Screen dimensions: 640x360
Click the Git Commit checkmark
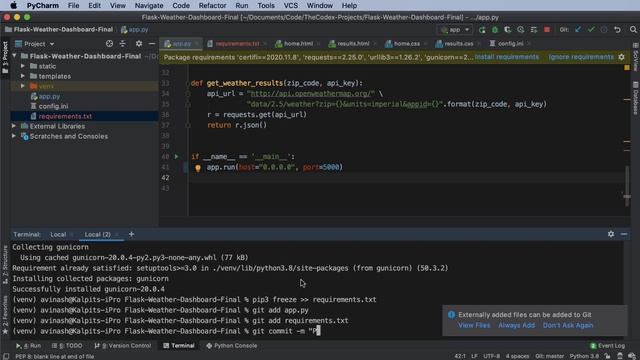click(591, 30)
